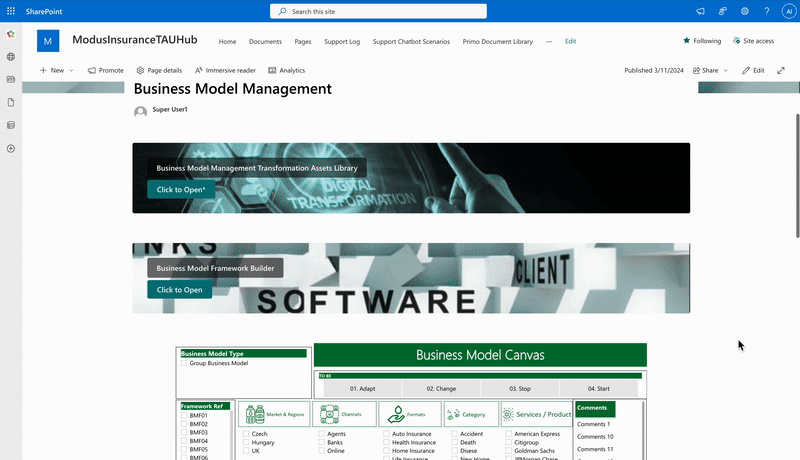This screenshot has height=460, width=800.
Task: Enable the Auto Insurance checkbox
Action: pyautogui.click(x=386, y=434)
